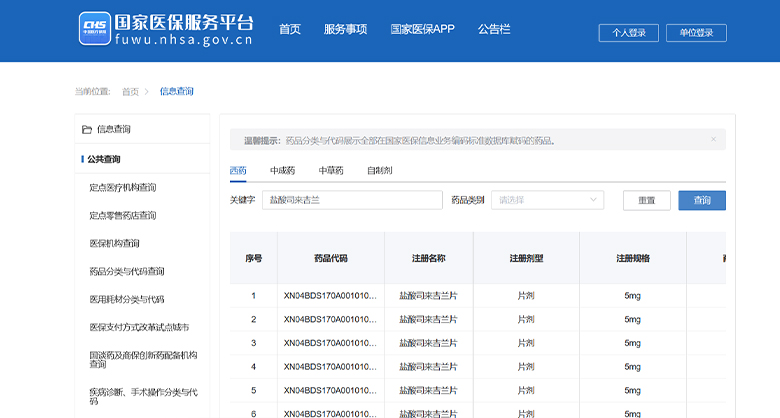Click the 关键字 keyword input field
The height and width of the screenshot is (418, 780).
point(352,200)
